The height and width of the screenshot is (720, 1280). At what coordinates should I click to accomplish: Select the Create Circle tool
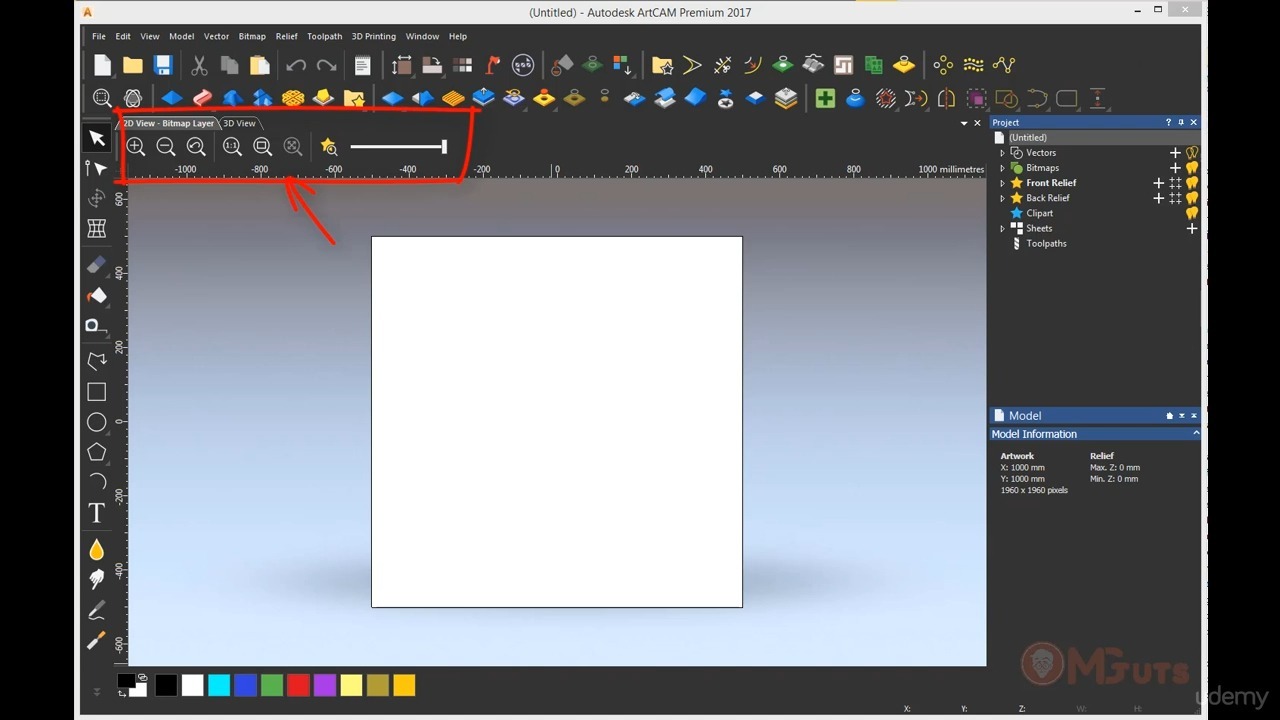(x=96, y=422)
